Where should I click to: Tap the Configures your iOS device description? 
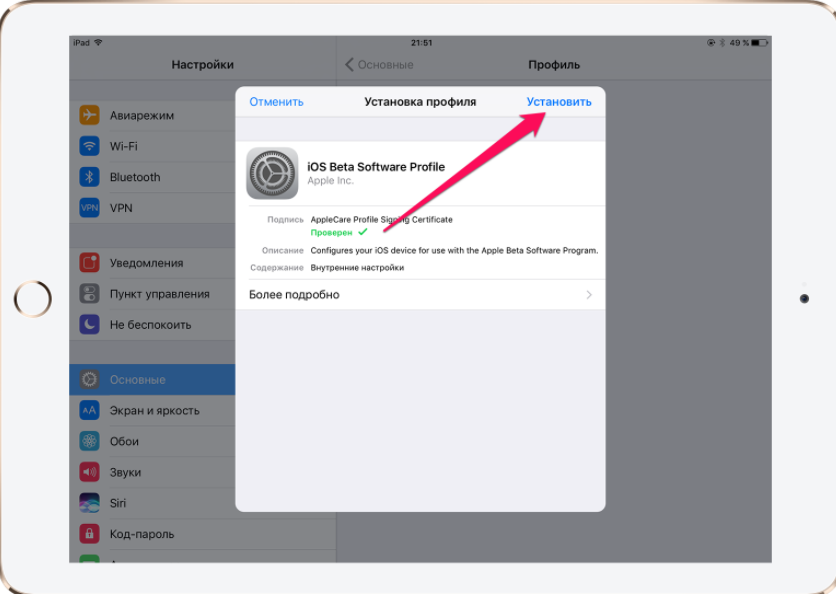coord(454,251)
